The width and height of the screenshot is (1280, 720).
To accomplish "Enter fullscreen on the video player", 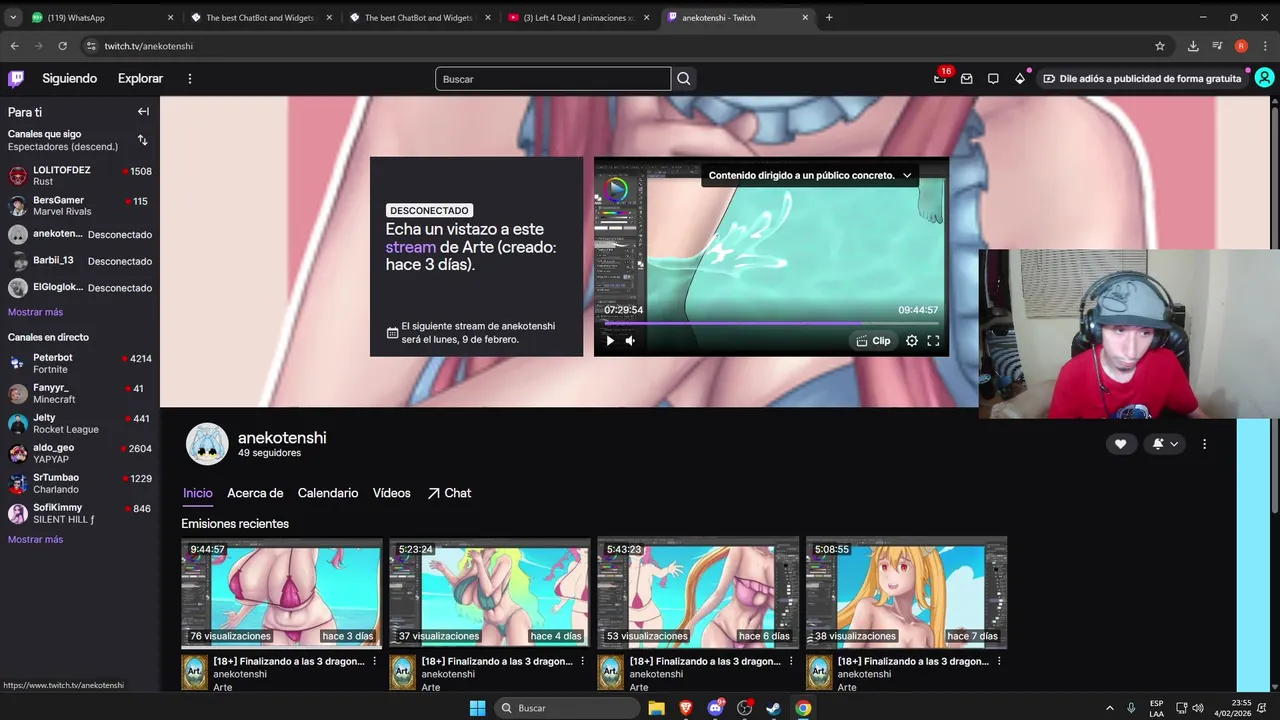I will 933,341.
